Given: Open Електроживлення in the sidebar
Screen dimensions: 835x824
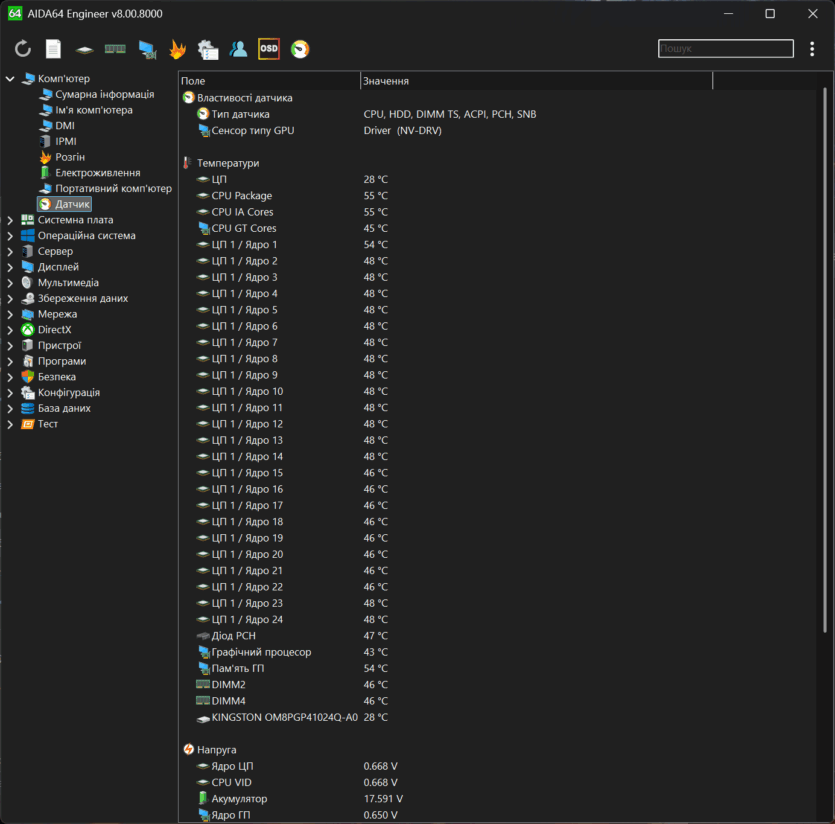Looking at the screenshot, I should (97, 173).
